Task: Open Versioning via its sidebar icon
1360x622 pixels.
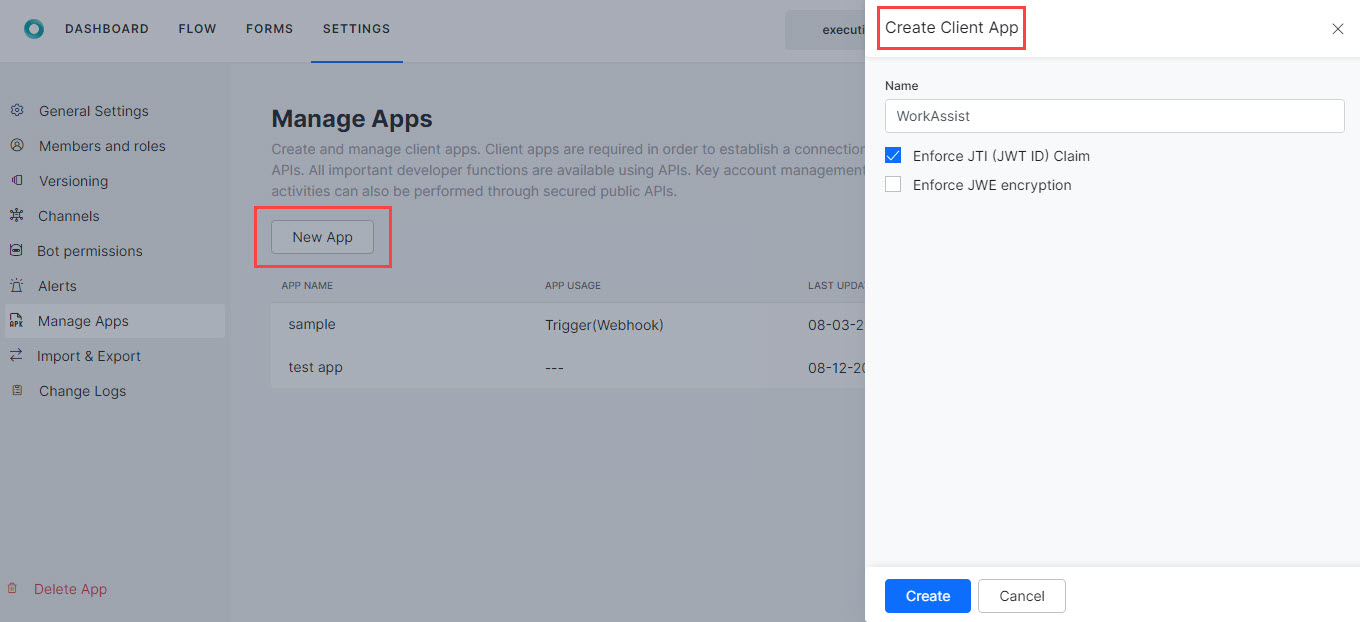Action: tap(17, 180)
